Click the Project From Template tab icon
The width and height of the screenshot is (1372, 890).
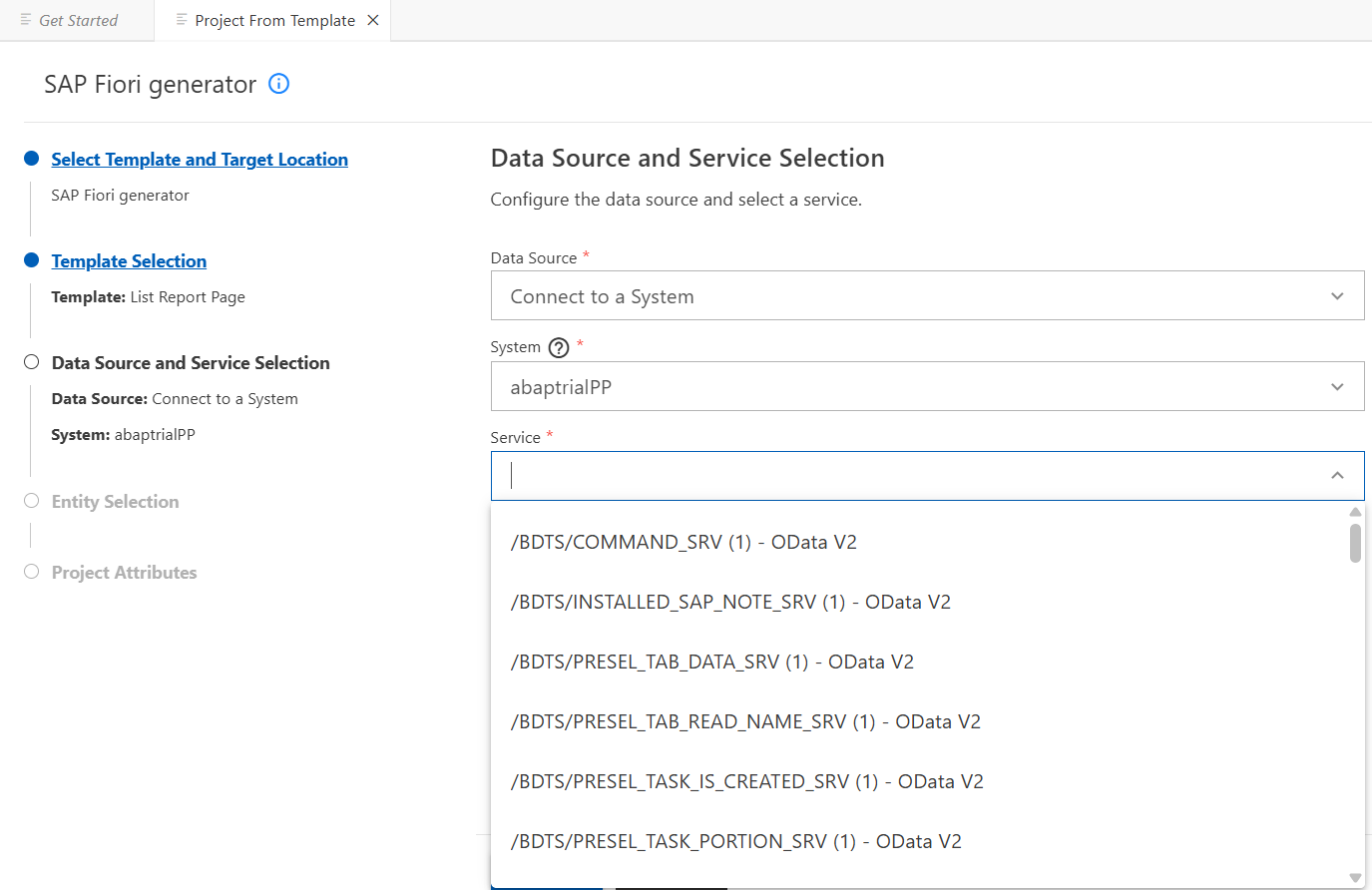coord(182,20)
